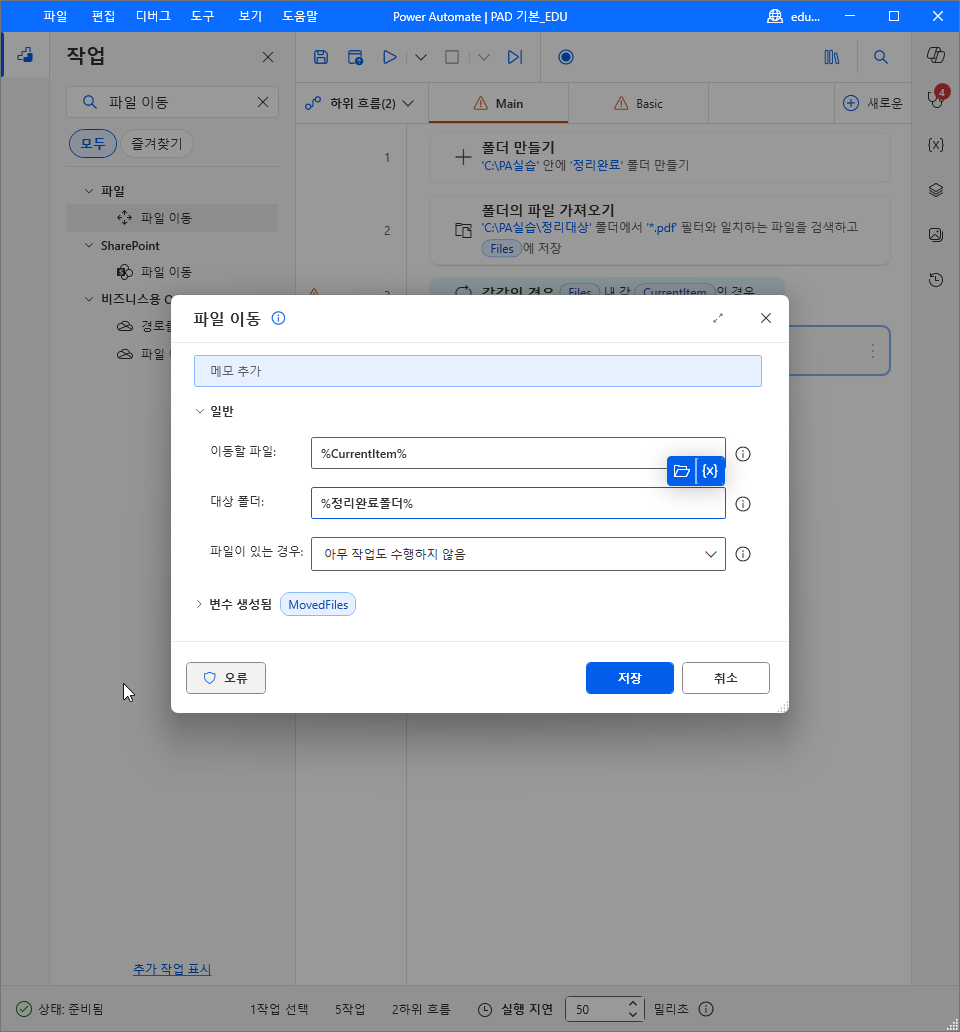Open the asset library icon
Screen dimensions: 960x1032
point(832,57)
